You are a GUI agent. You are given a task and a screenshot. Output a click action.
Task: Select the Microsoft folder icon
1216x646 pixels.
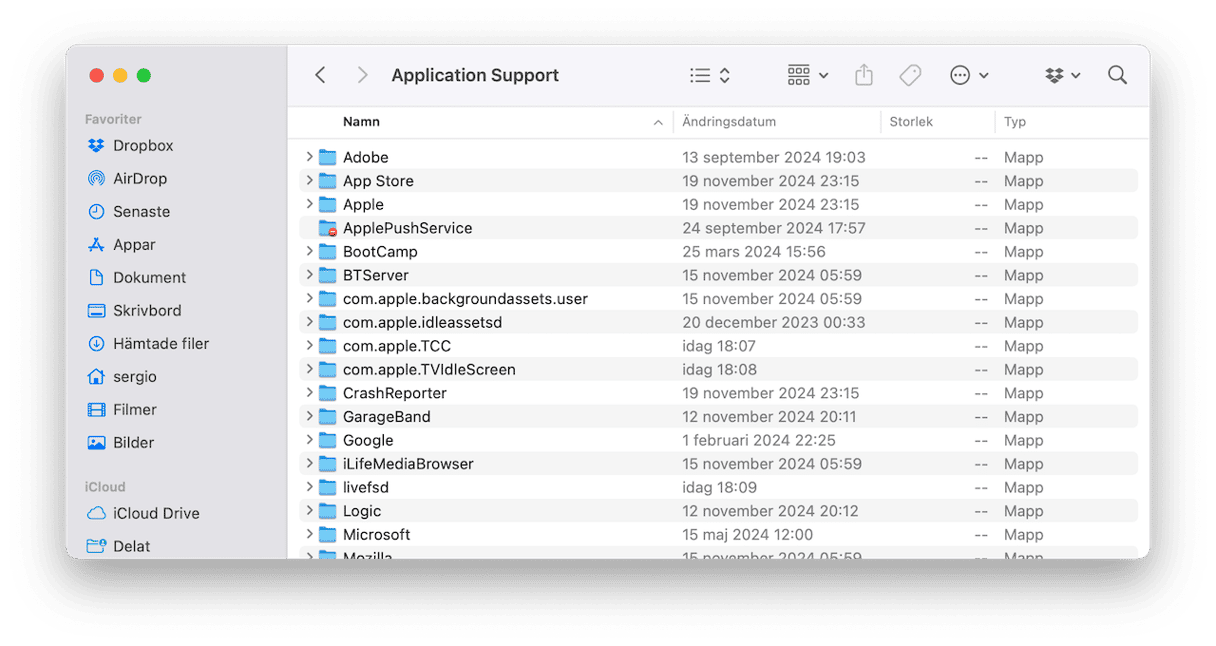click(327, 535)
